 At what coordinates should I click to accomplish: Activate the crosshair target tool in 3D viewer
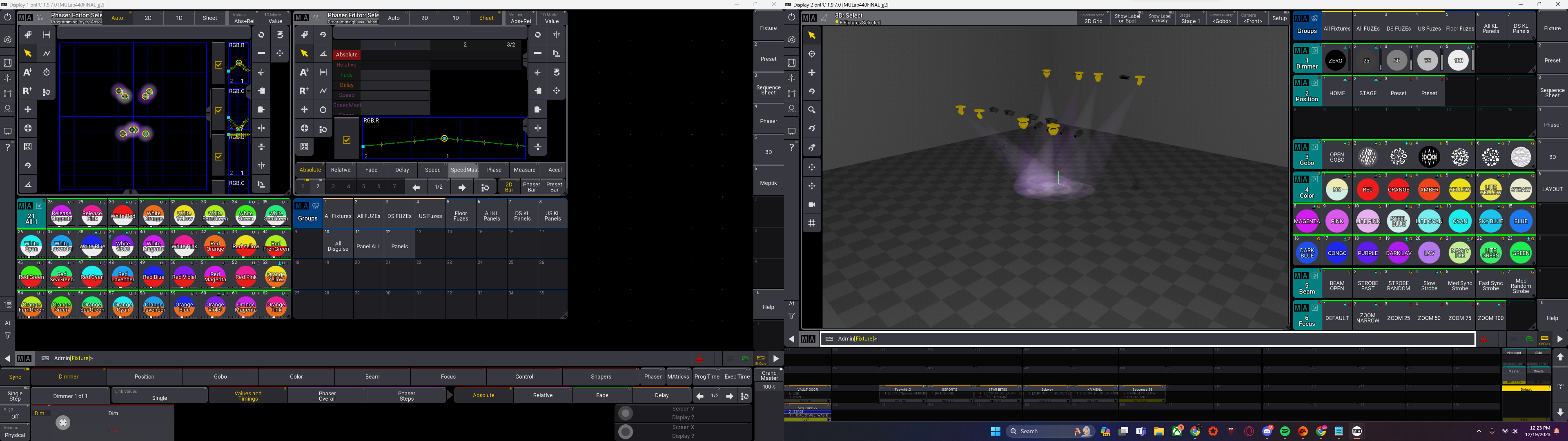[x=811, y=53]
